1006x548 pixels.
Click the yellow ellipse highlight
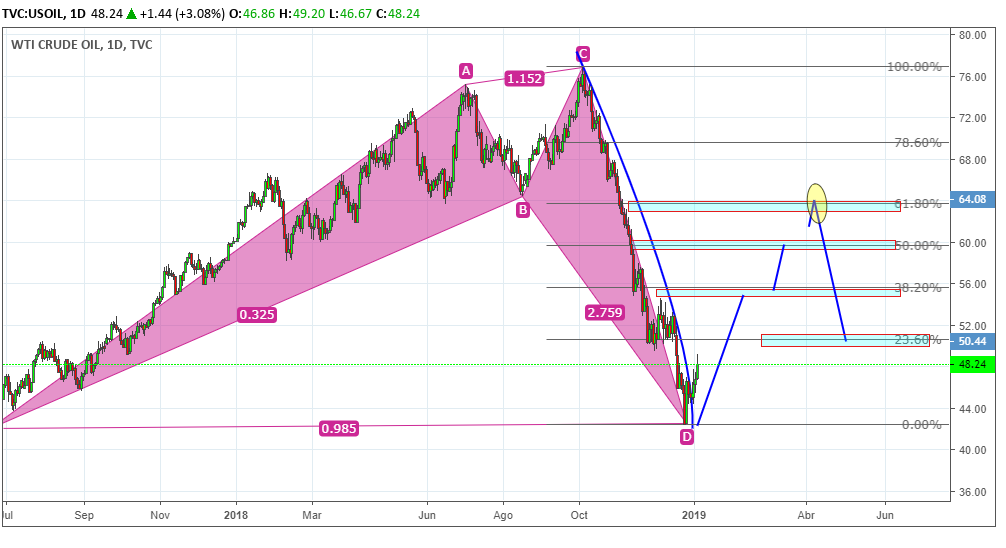[x=816, y=203]
